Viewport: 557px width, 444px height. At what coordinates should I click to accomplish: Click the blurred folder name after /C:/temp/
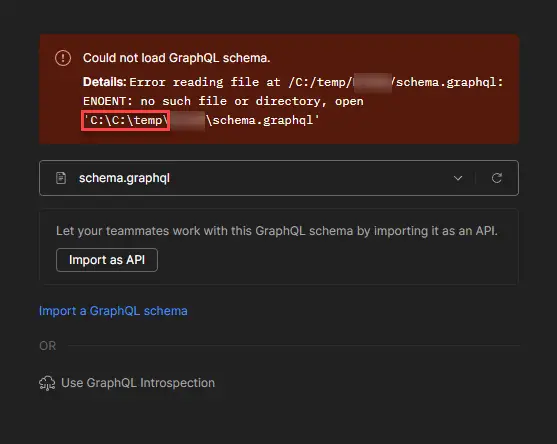pyautogui.click(x=372, y=82)
